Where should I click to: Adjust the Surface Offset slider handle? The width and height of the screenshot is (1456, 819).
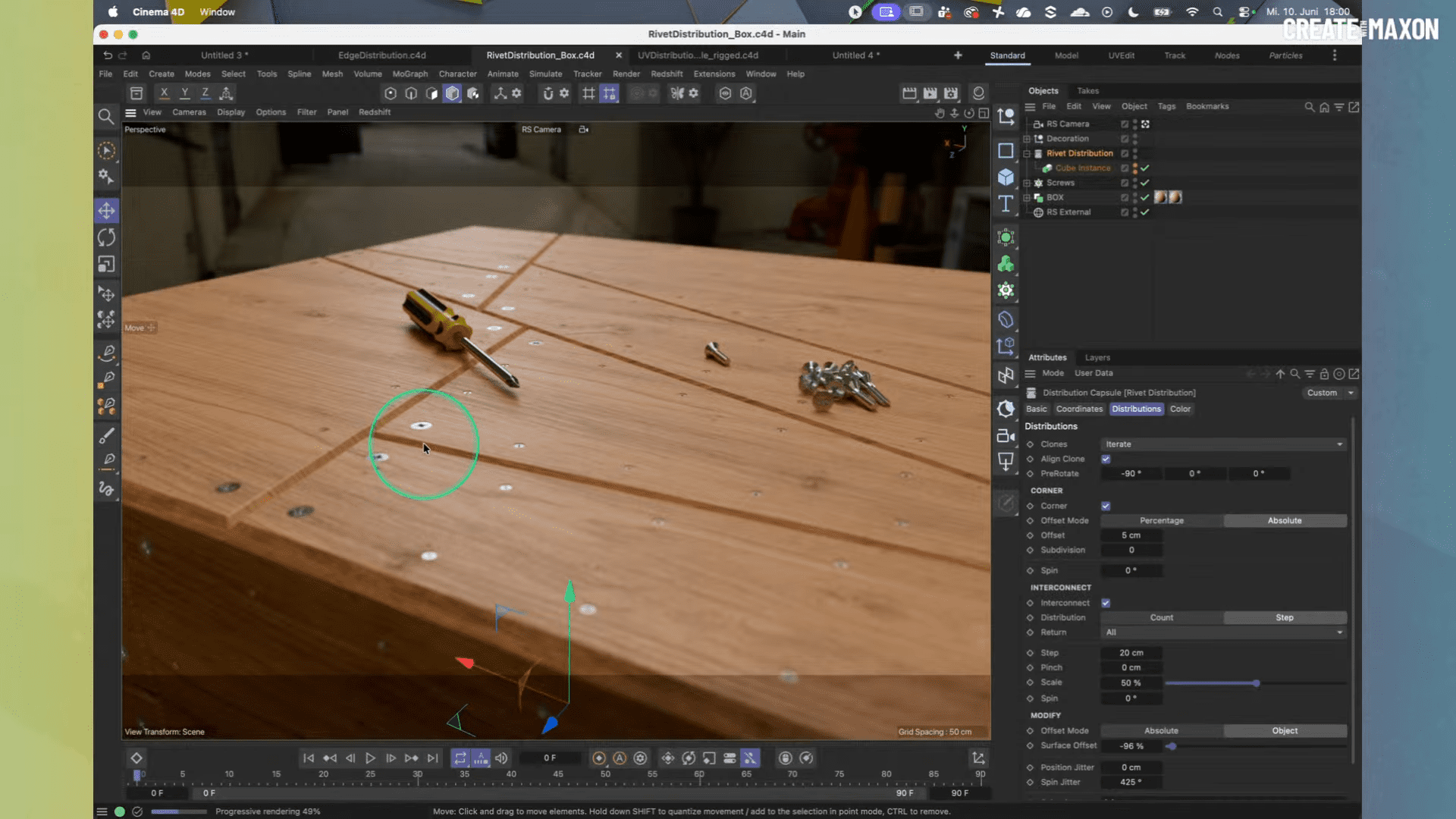(x=1172, y=746)
